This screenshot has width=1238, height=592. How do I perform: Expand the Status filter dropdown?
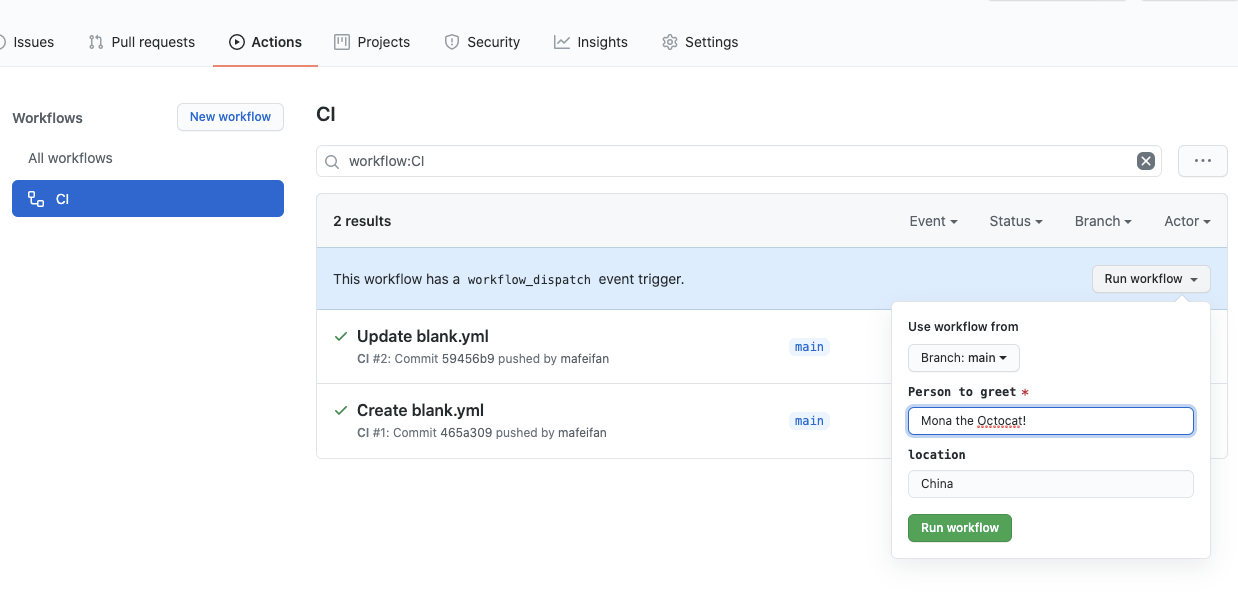[1015, 221]
